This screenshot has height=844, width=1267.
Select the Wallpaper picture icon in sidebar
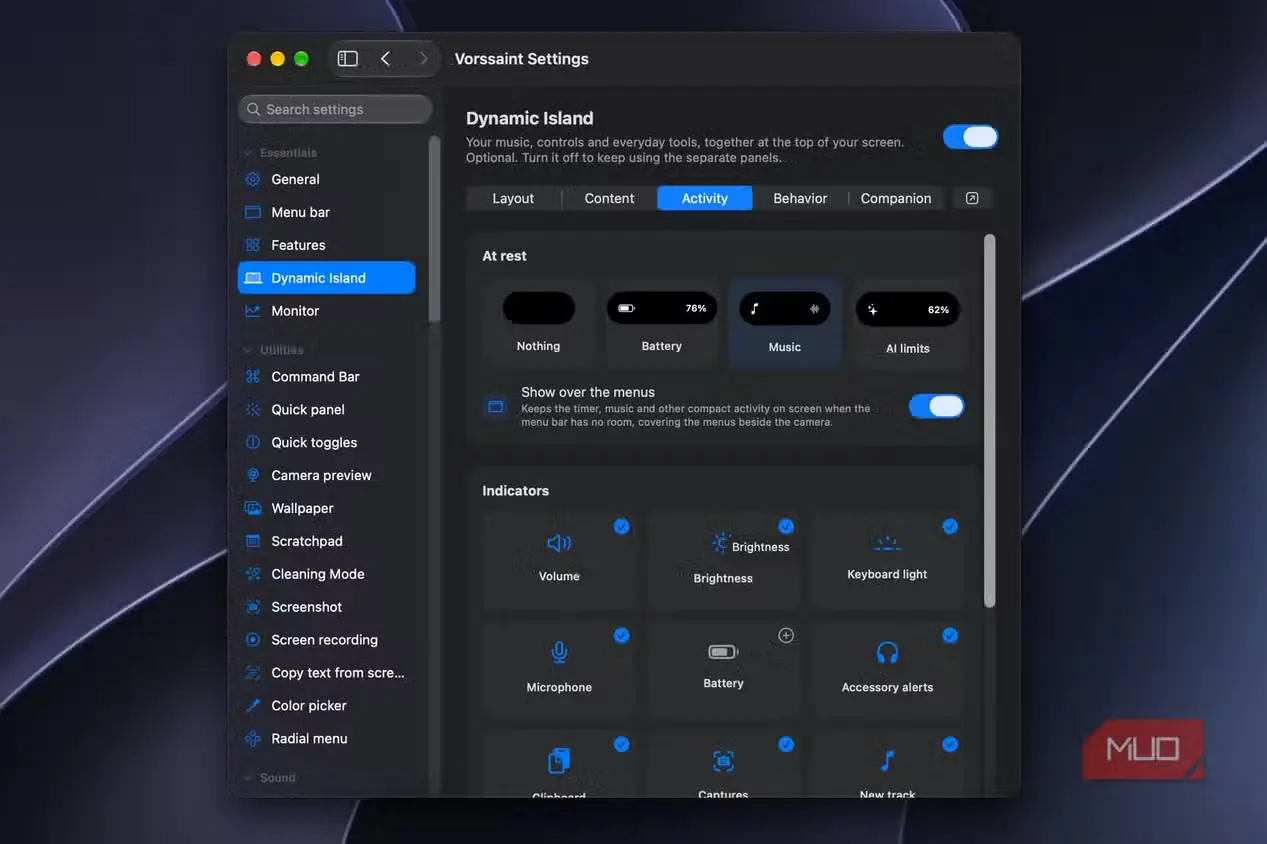[253, 509]
